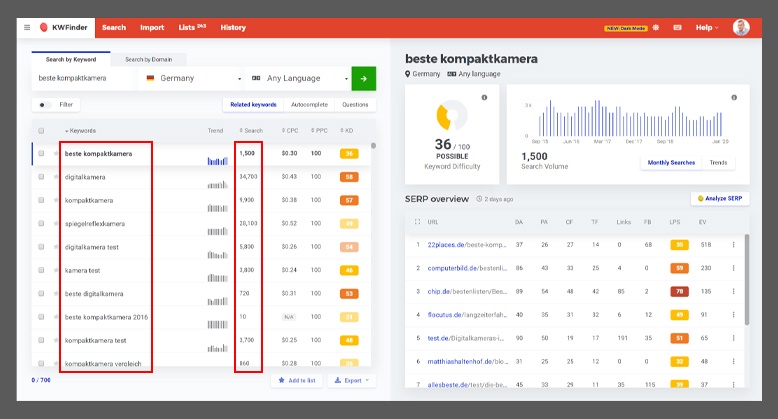The height and width of the screenshot is (419, 778).
Task: Open the messages icon in top bar
Action: (676, 28)
